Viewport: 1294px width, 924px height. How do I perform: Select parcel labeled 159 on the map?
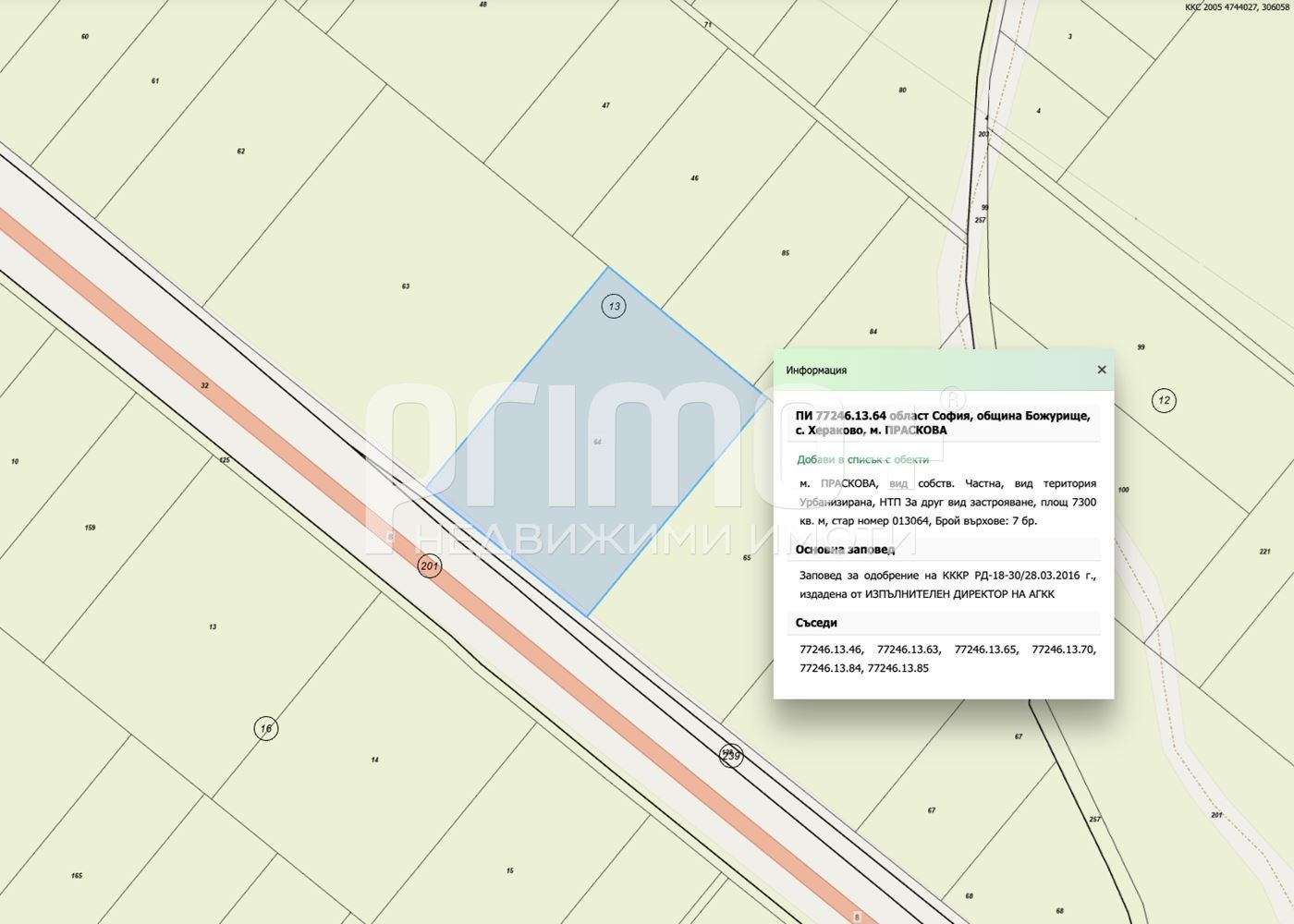(90, 528)
